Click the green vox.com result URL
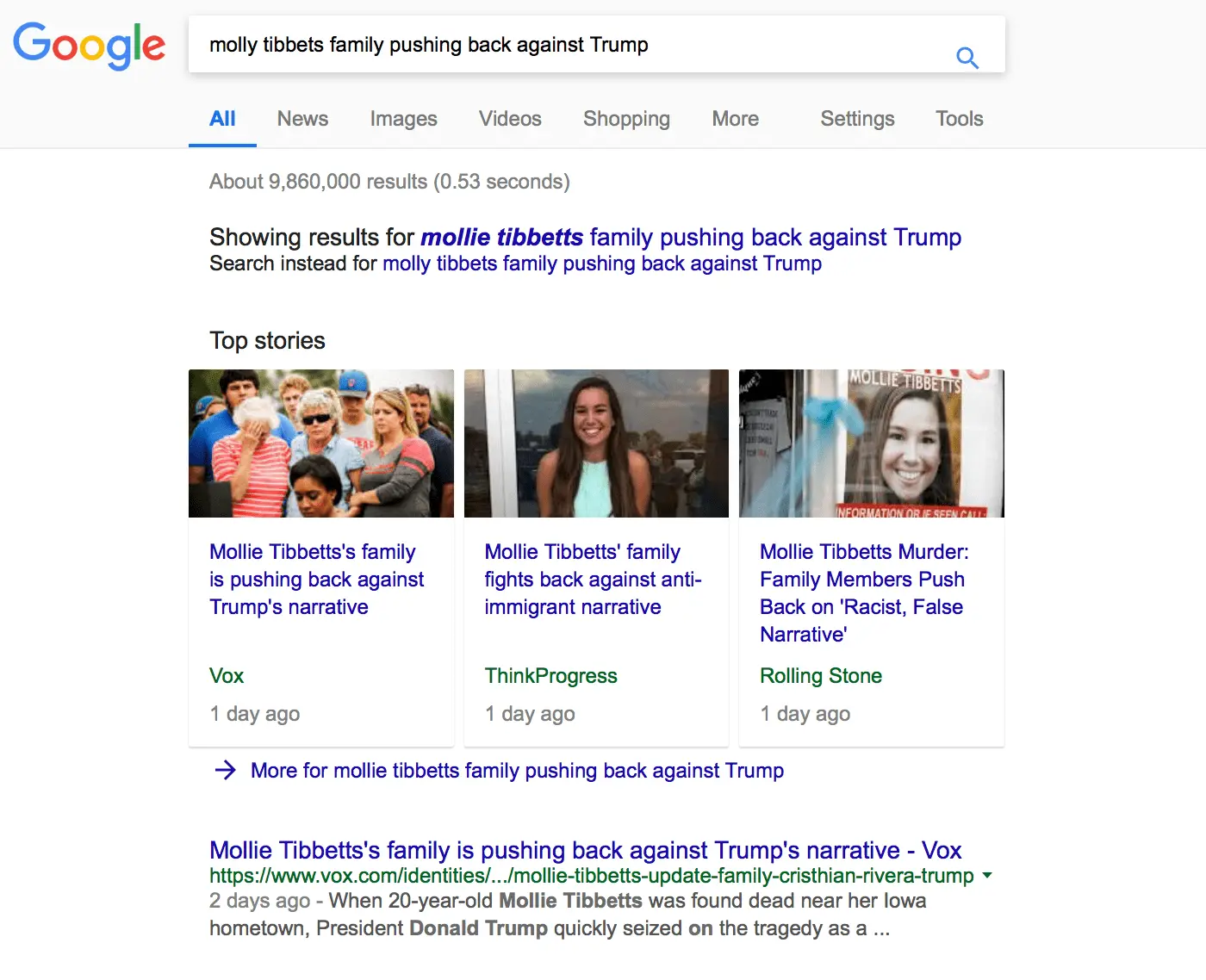1206x980 pixels. tap(592, 876)
